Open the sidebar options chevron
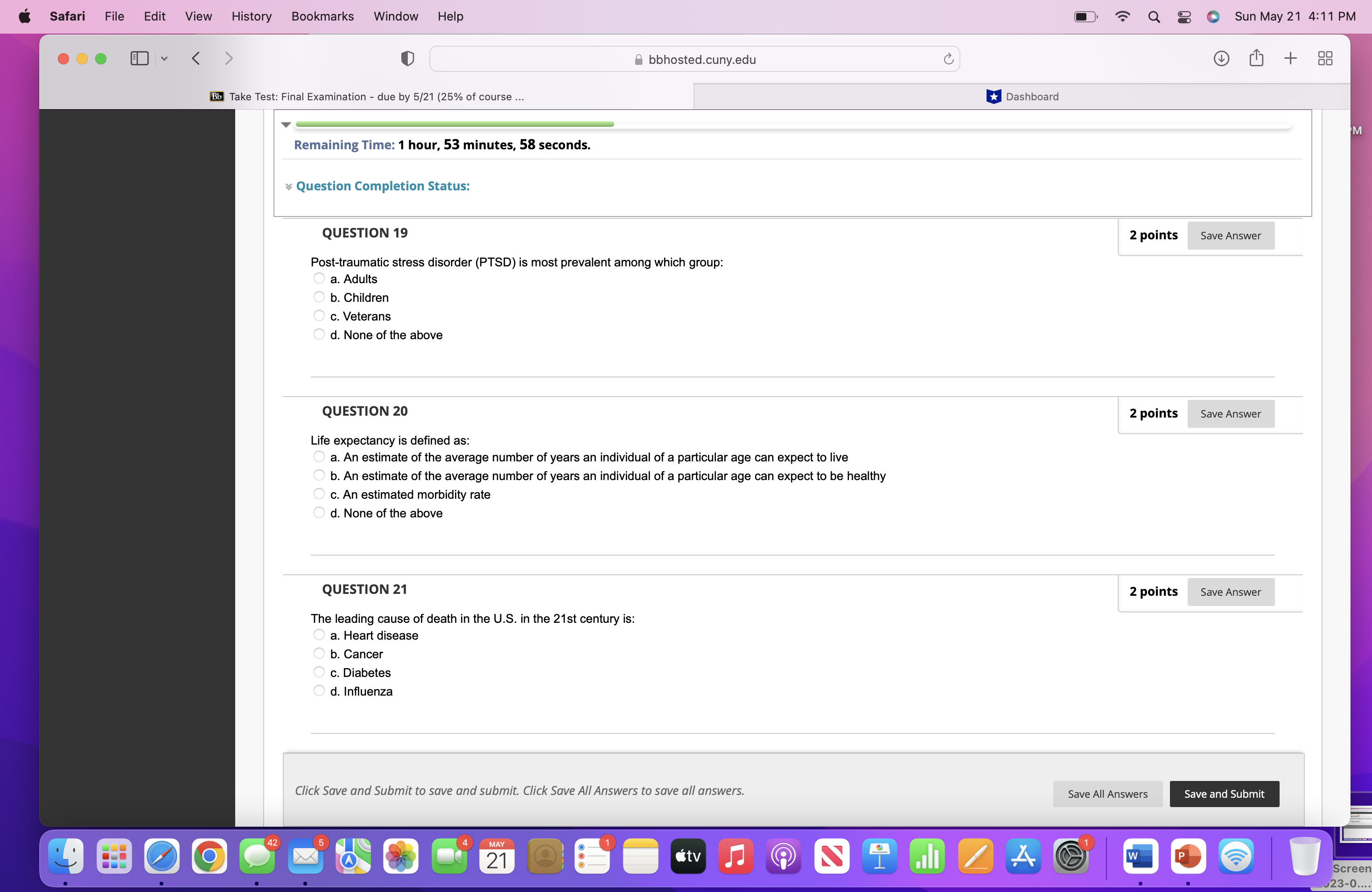Screen dimensions: 1372x892 165,58
